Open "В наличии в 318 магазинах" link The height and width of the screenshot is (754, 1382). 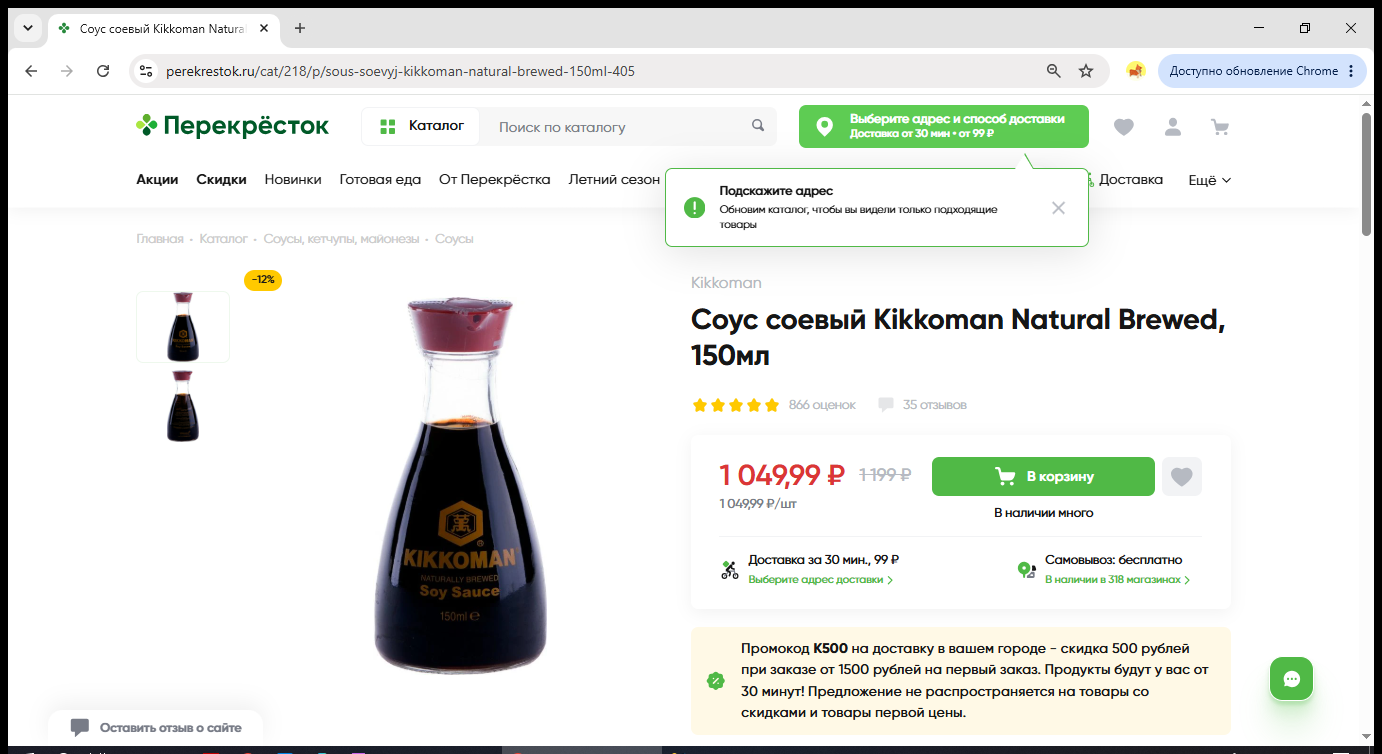tap(1117, 580)
